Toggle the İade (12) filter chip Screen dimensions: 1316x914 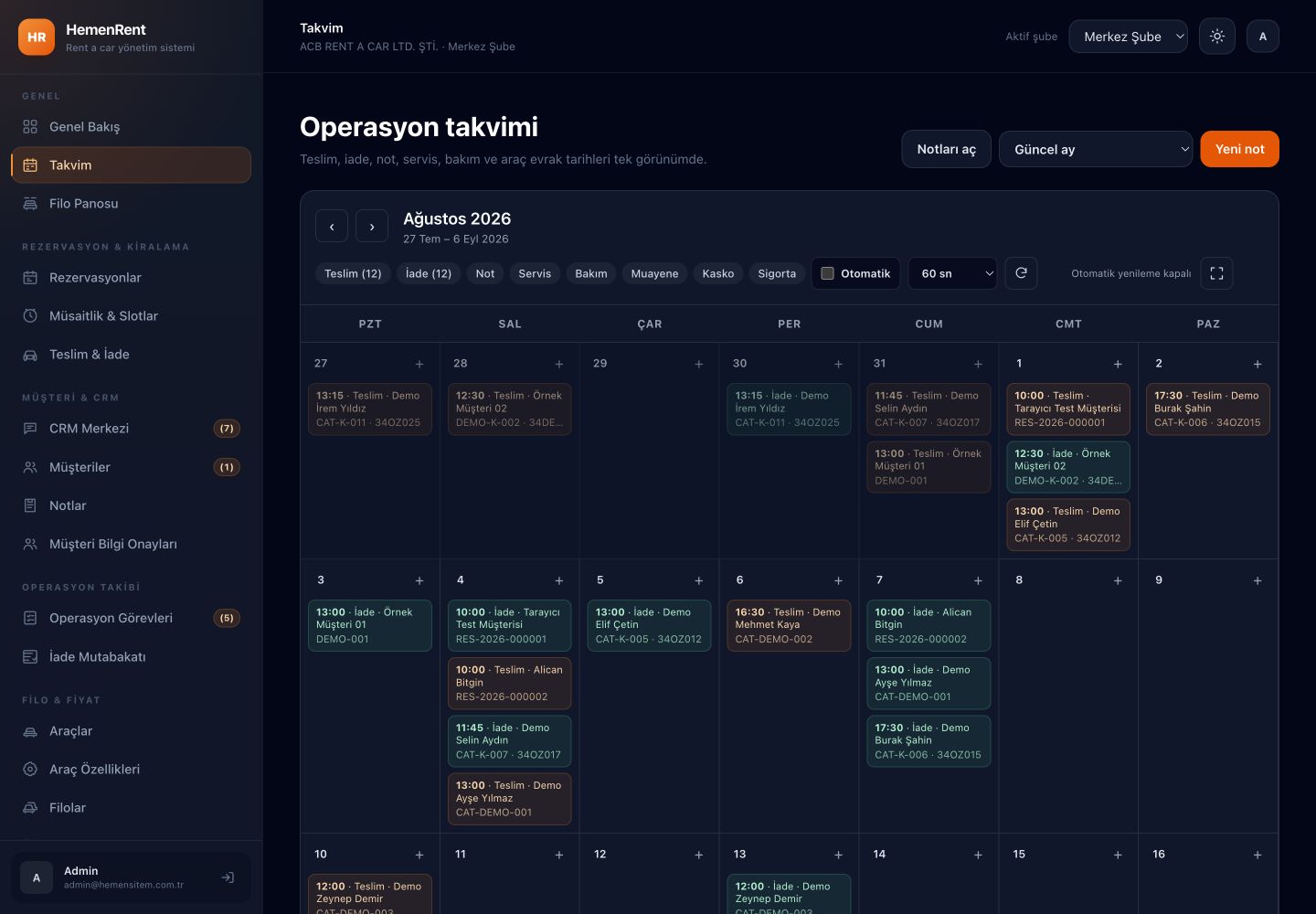tap(429, 273)
